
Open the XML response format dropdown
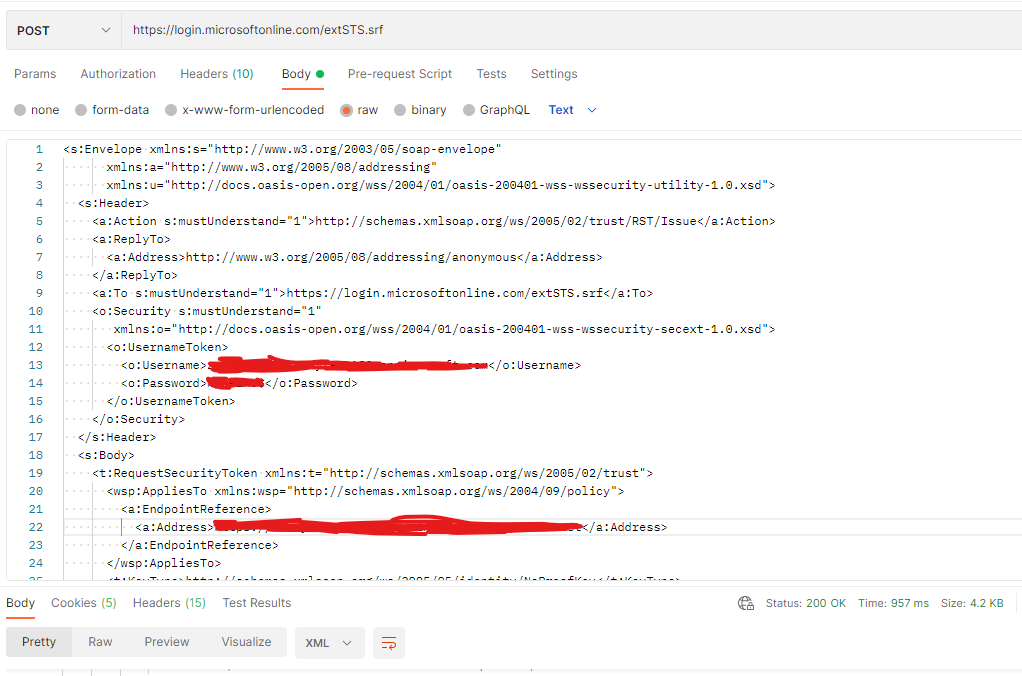[x=329, y=643]
